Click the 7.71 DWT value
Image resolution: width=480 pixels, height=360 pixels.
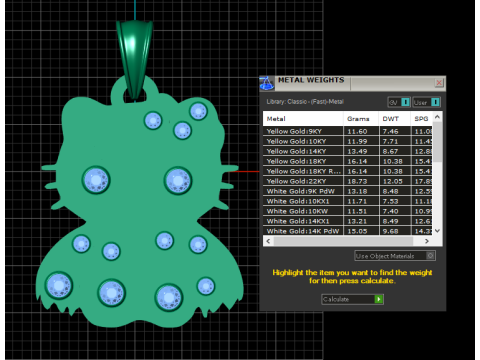[390, 141]
